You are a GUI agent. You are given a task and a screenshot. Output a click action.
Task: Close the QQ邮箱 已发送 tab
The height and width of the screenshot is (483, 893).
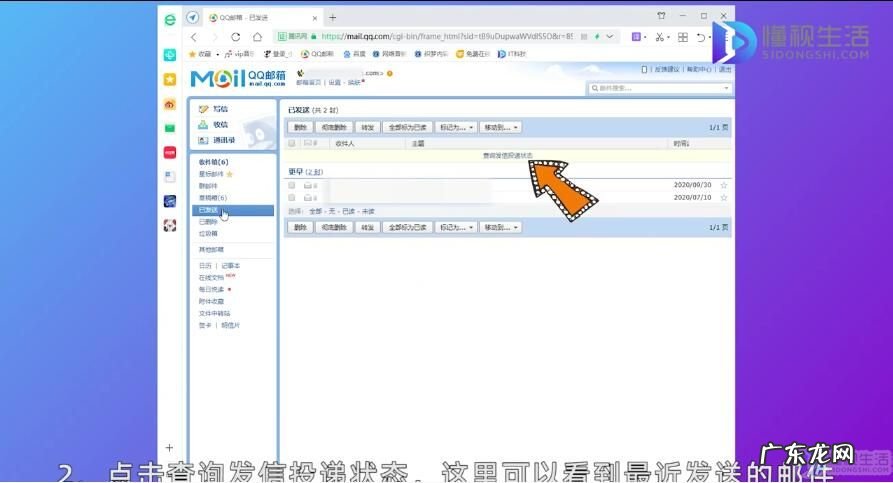pos(315,18)
